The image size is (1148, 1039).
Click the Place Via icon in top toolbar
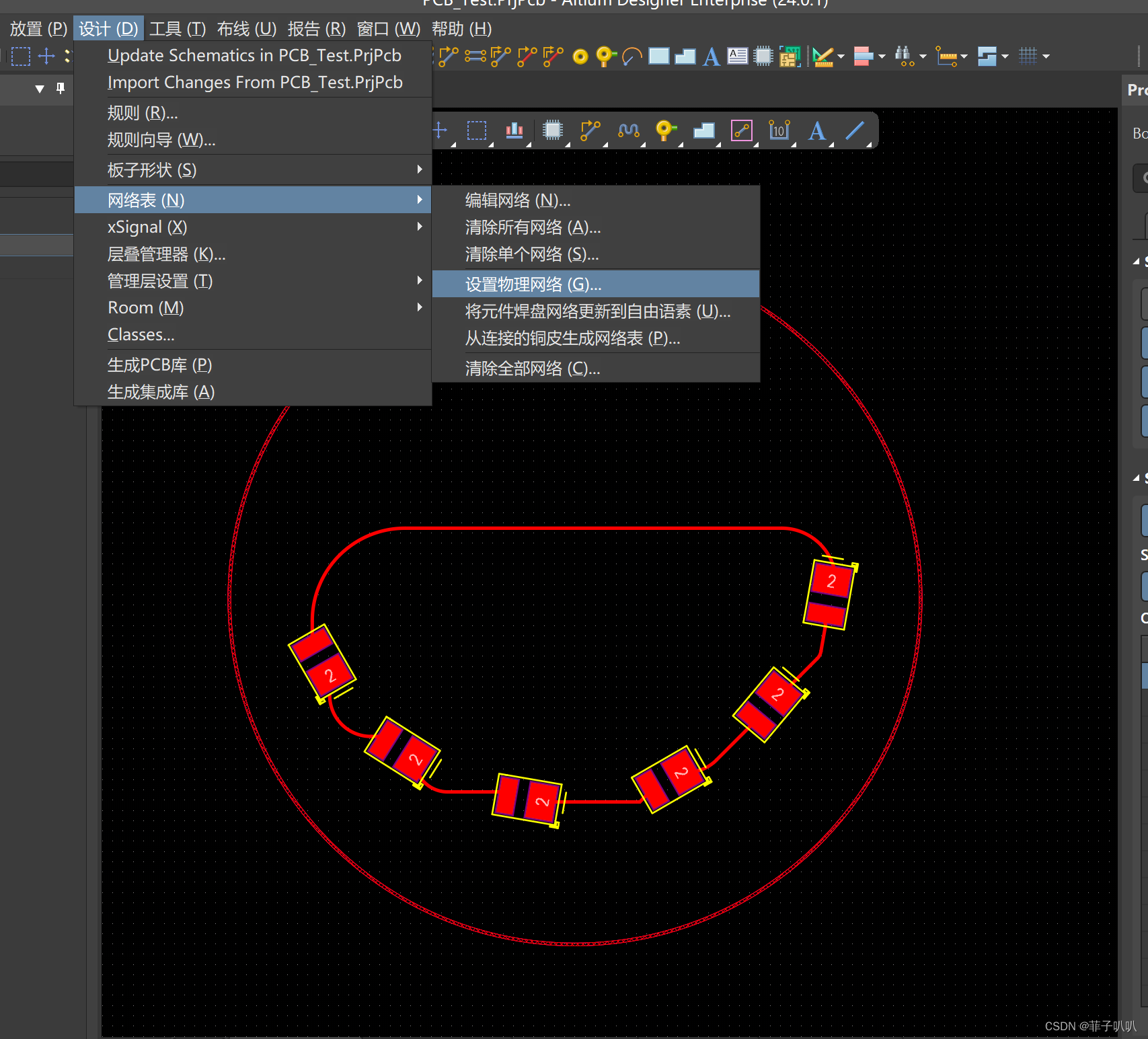[x=605, y=56]
